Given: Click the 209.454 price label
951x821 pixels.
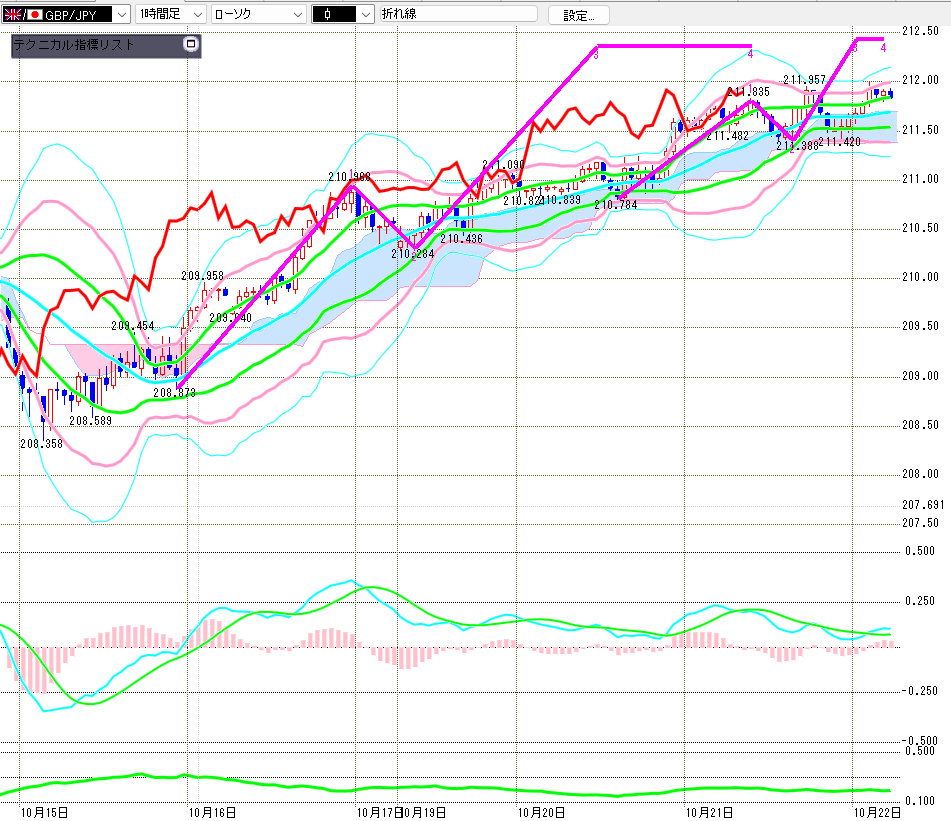Looking at the screenshot, I should 133,326.
